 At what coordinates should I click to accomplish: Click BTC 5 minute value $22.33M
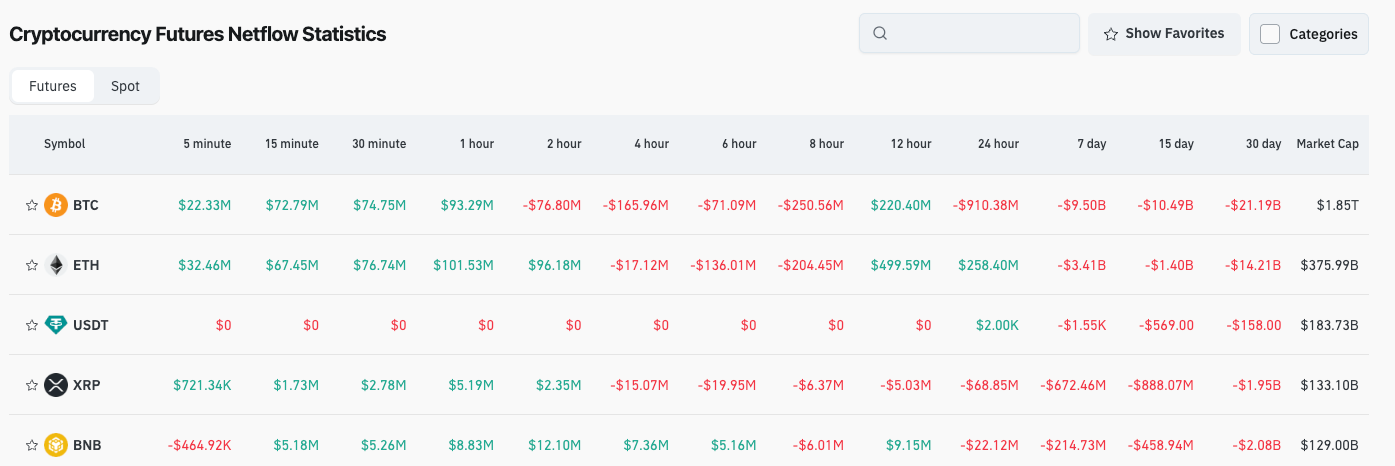[x=205, y=205]
